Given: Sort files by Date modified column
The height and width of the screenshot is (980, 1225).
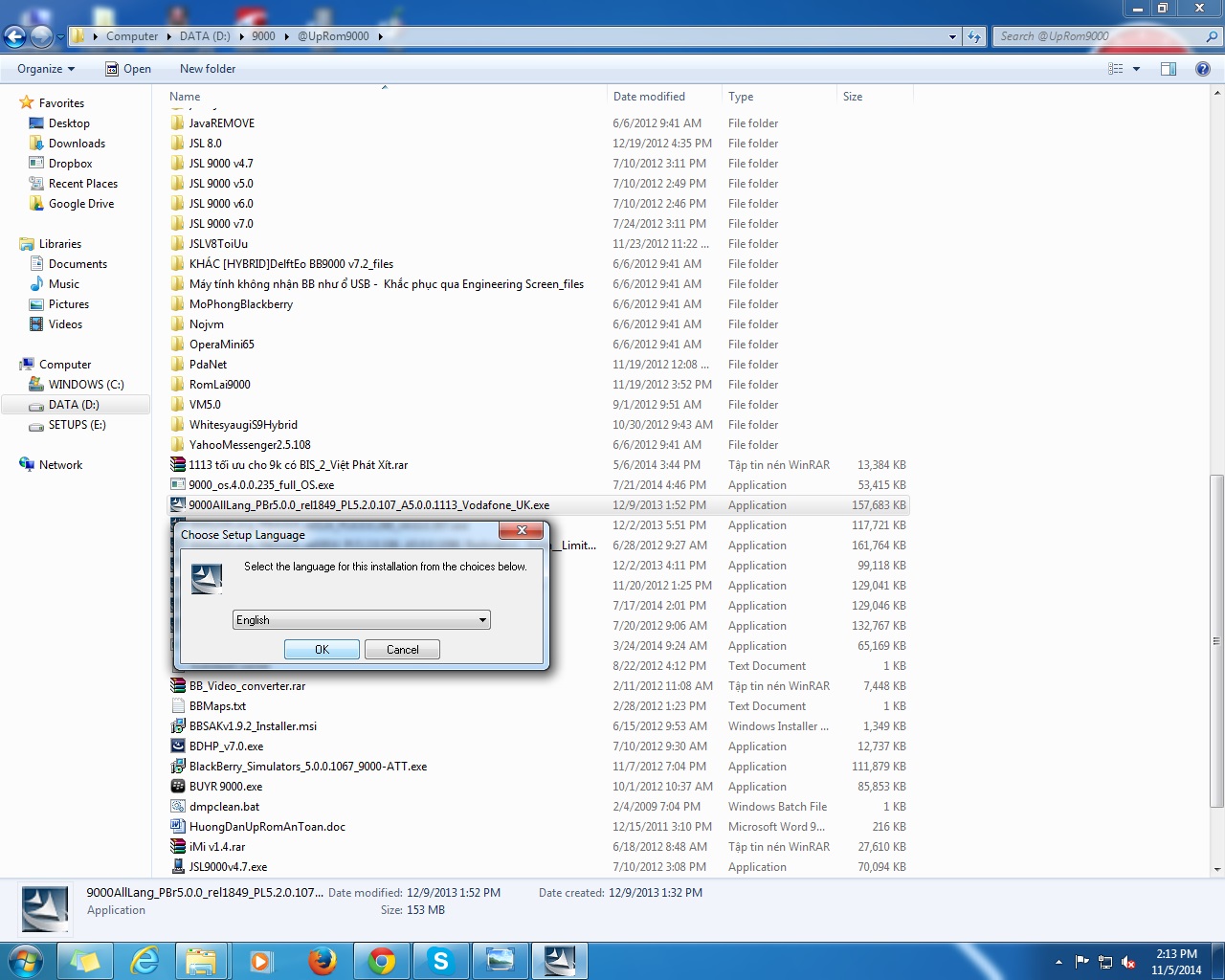Looking at the screenshot, I should tap(649, 97).
